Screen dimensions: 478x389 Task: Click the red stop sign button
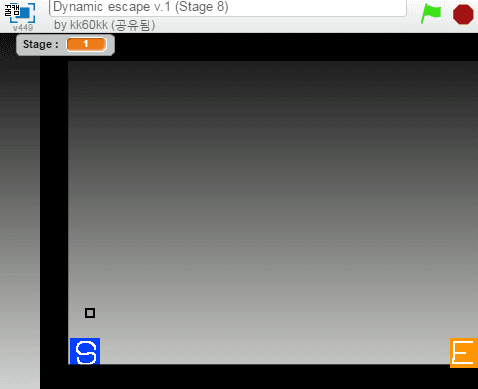[x=463, y=14]
